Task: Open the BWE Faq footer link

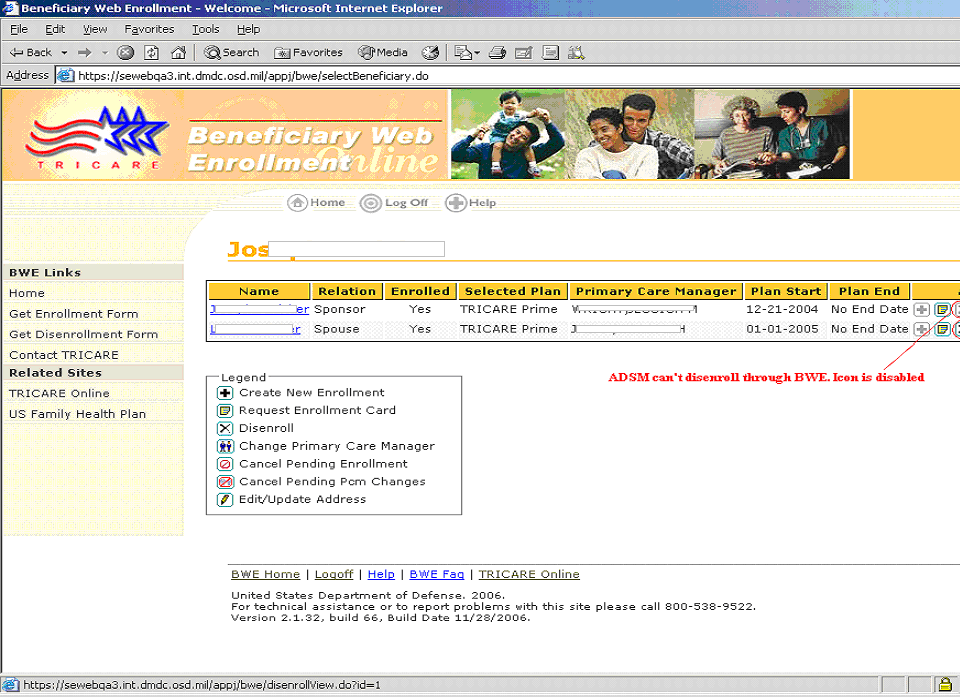Action: [437, 575]
